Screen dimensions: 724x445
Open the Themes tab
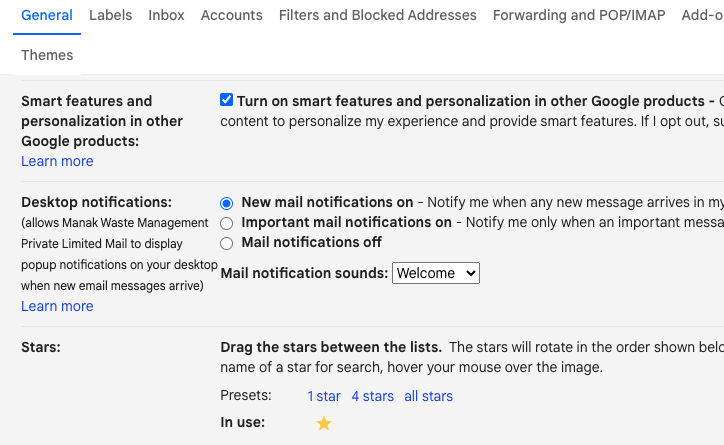click(47, 55)
